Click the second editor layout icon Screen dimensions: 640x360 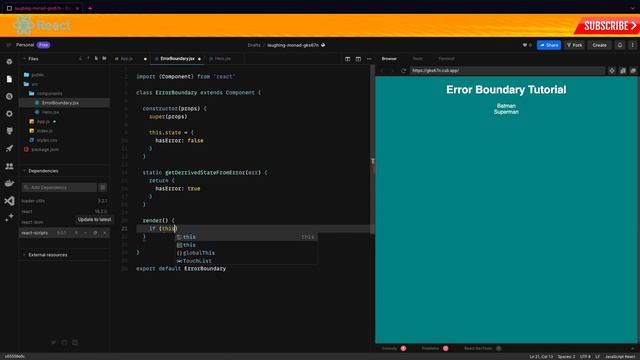(358, 59)
